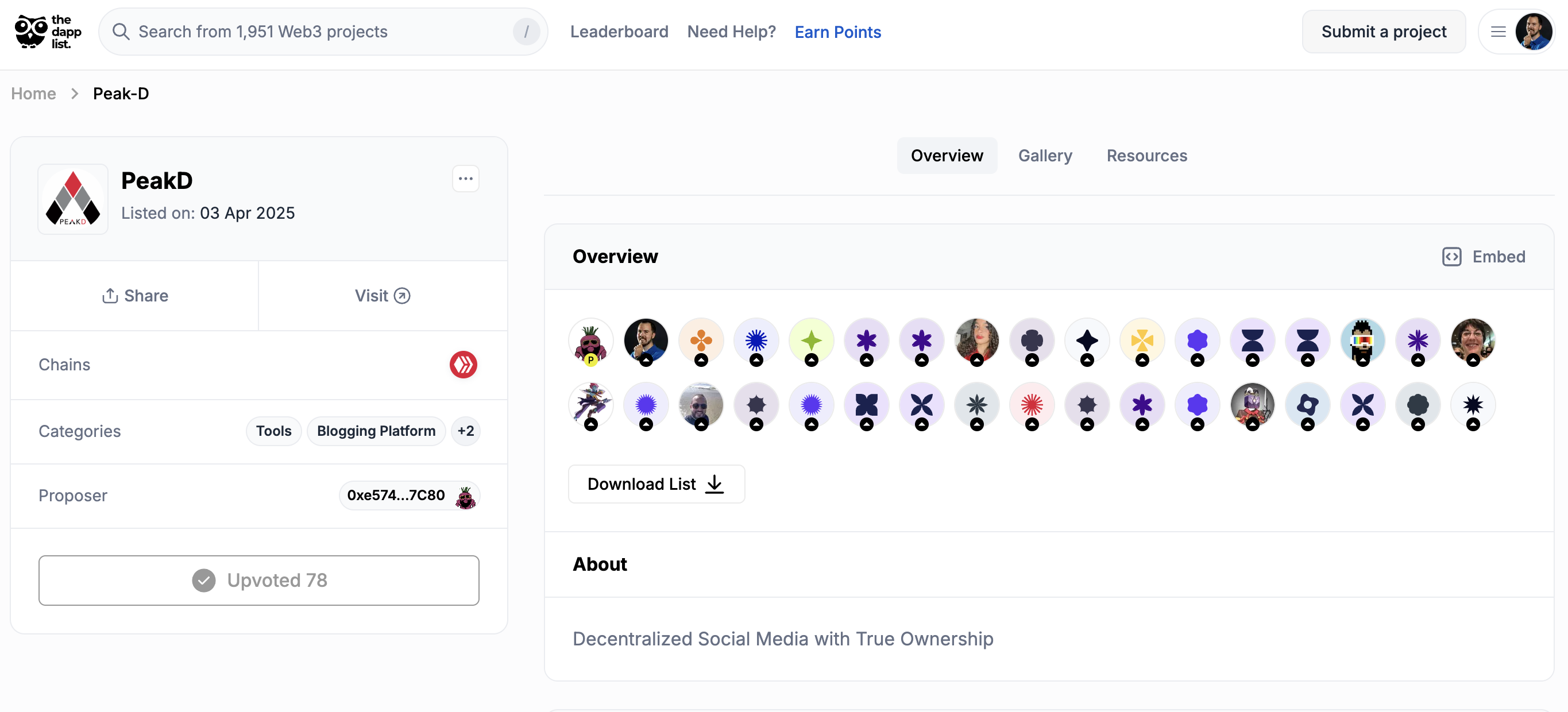The image size is (1568, 712).
Task: Switch to the Overview tab
Action: pyautogui.click(x=947, y=156)
